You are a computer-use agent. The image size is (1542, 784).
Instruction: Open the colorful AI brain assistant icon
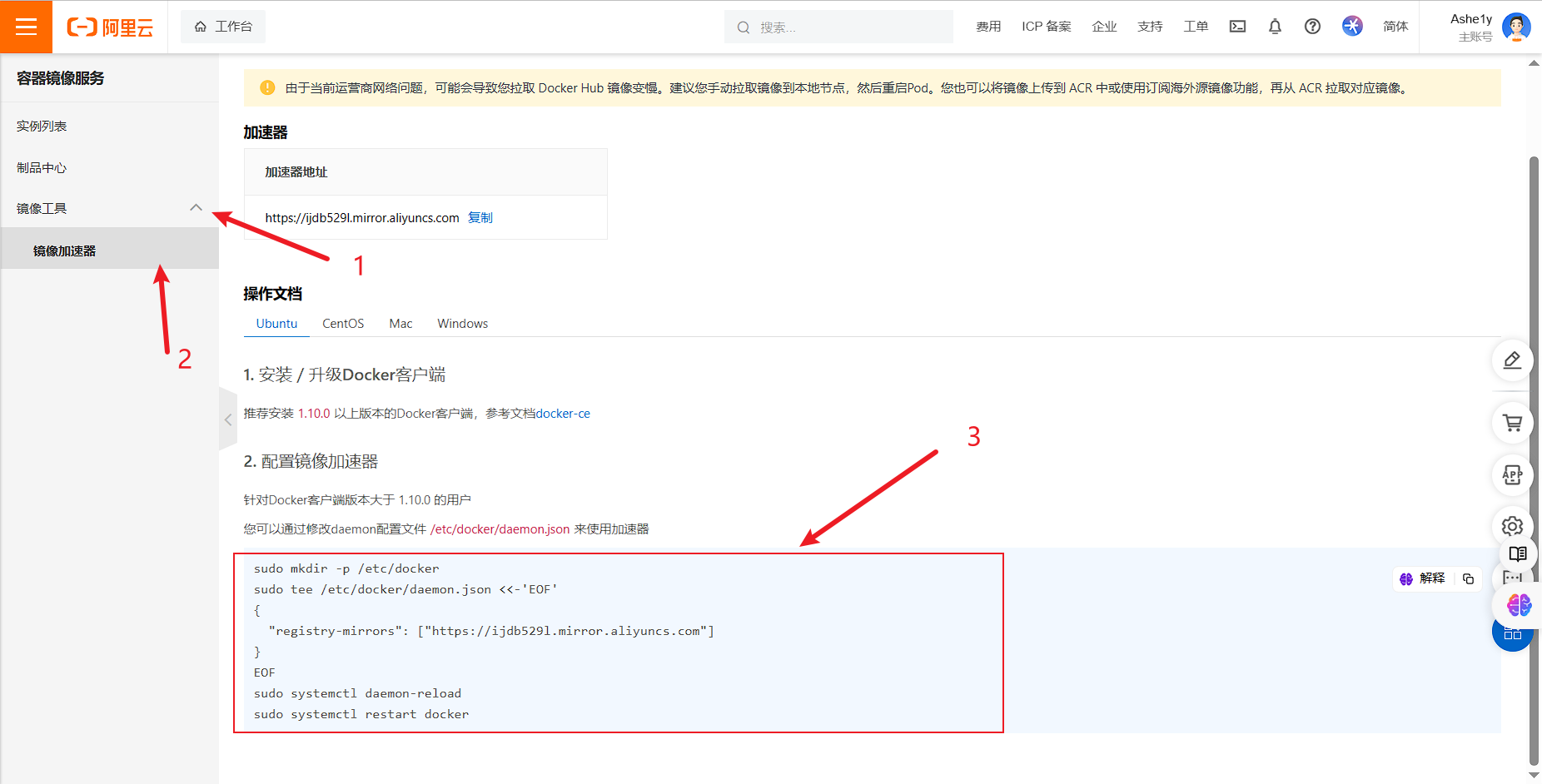(x=1519, y=604)
